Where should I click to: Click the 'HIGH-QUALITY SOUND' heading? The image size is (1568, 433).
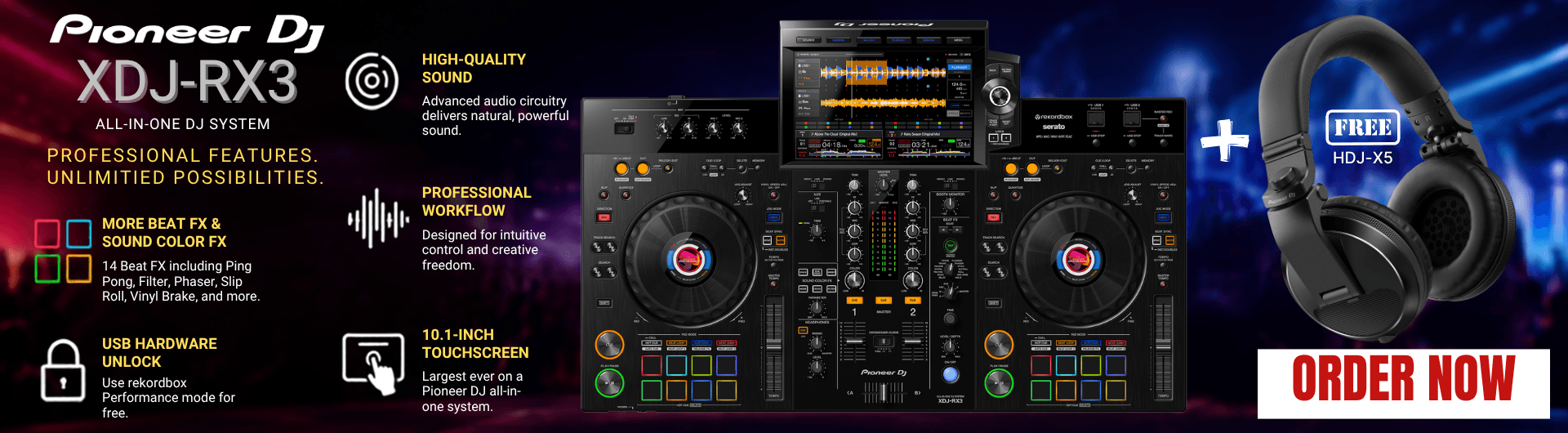tap(474, 69)
